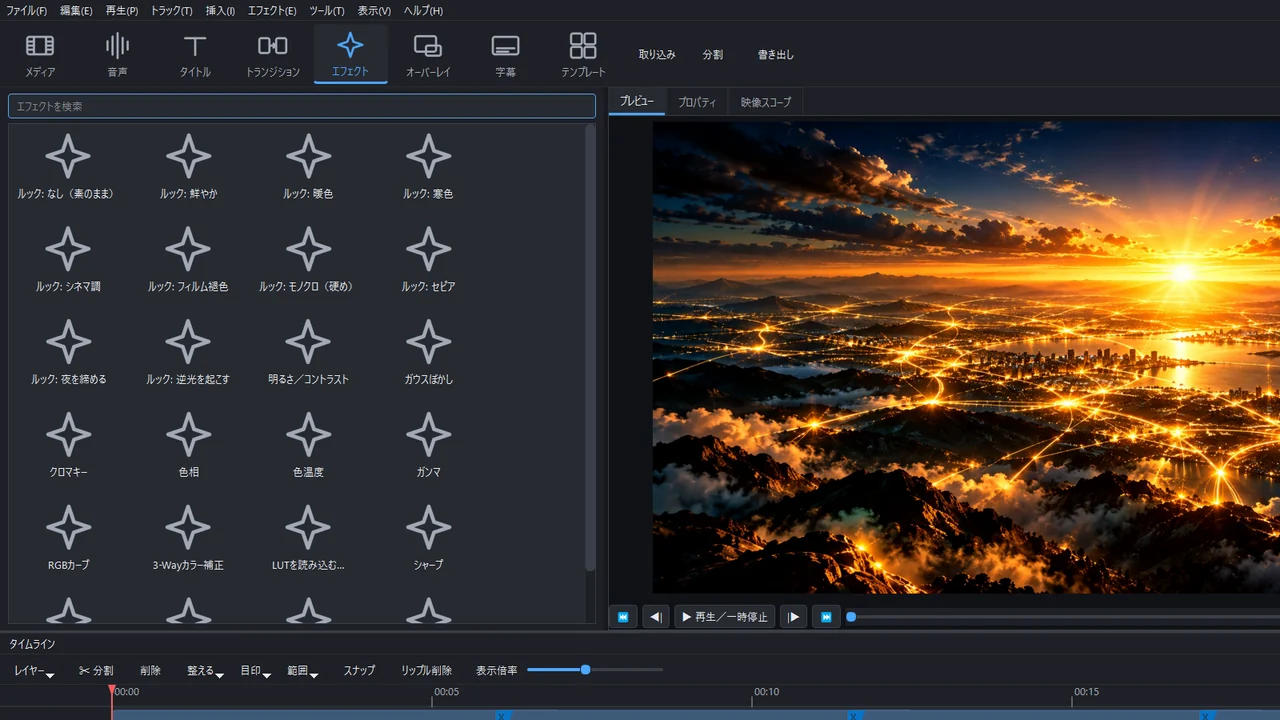Open the タイトル title panel
The image size is (1280, 720).
point(195,54)
